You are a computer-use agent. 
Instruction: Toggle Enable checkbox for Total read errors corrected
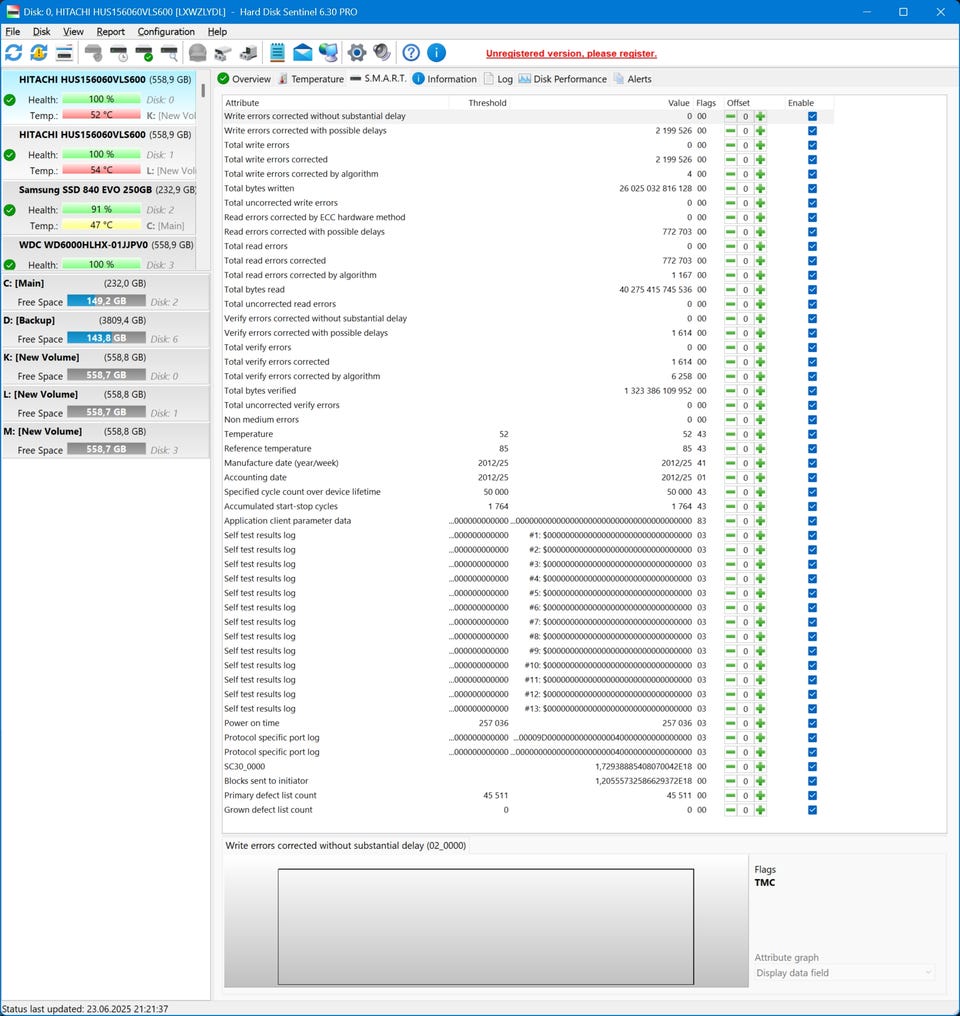(x=812, y=260)
